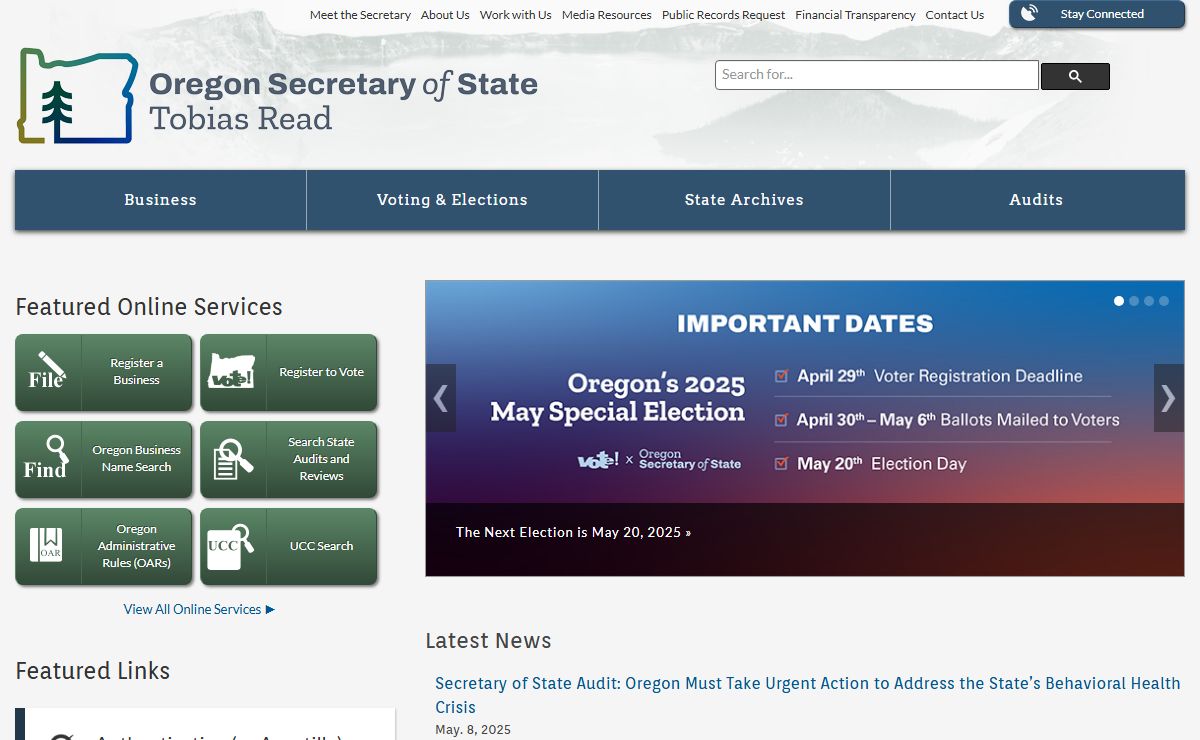
Task: Select the second carousel dot
Action: 1134,301
